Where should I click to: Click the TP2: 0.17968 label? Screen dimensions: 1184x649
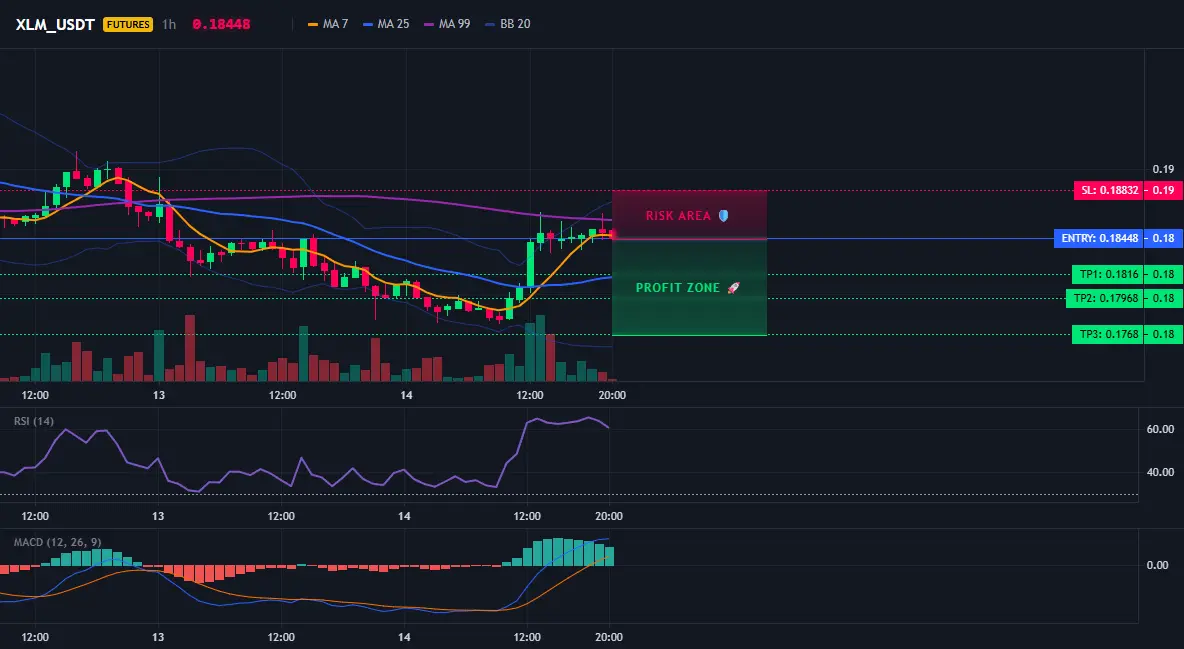(1105, 298)
